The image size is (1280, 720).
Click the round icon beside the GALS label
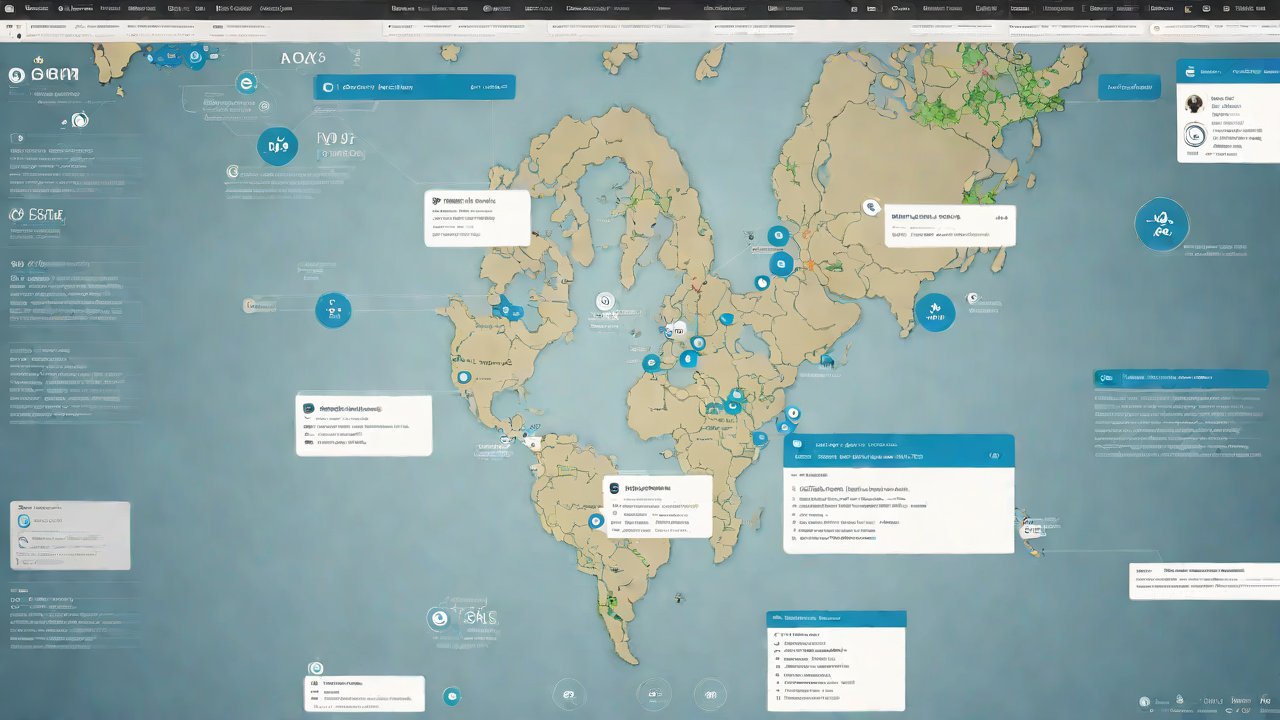coord(438,619)
